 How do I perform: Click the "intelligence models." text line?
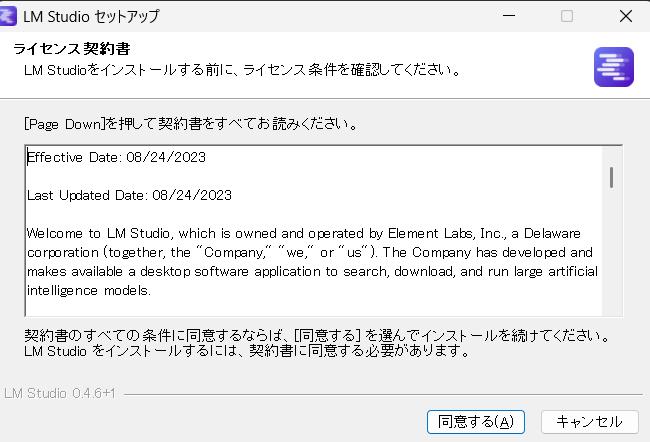click(89, 291)
